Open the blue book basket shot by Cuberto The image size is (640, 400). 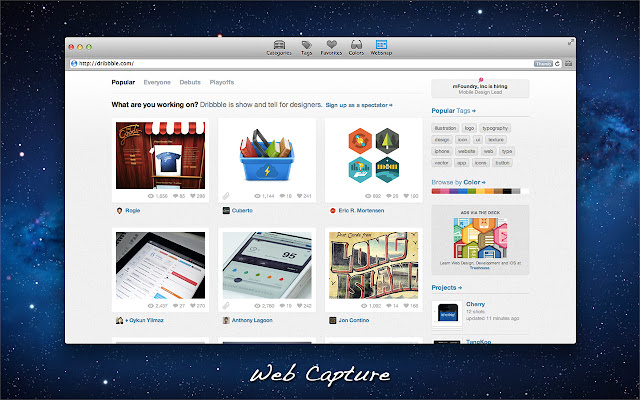click(x=267, y=155)
